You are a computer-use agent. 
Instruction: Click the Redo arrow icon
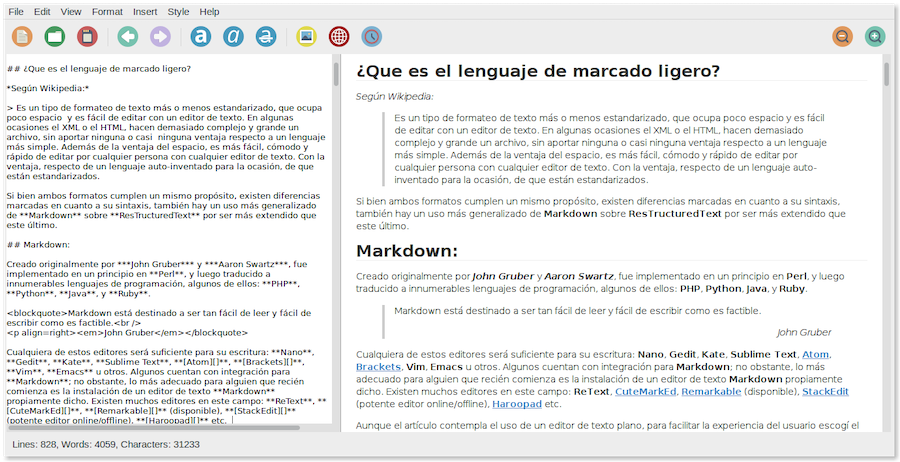pos(160,37)
